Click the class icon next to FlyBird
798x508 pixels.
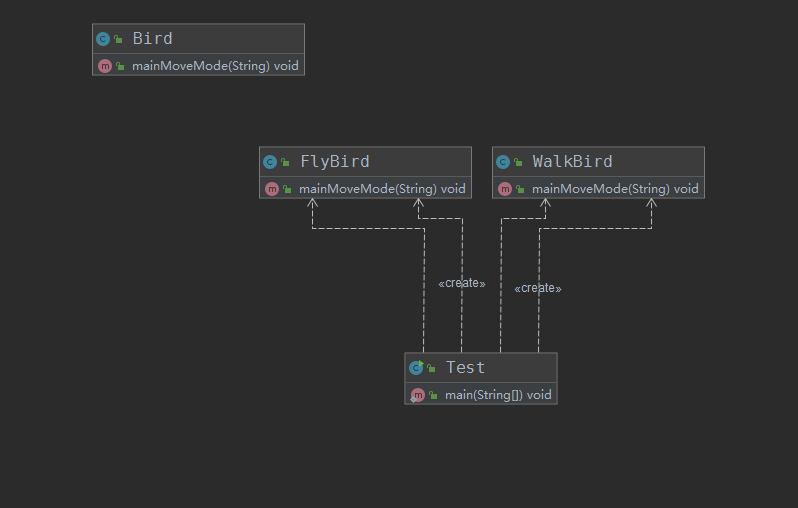(x=270, y=162)
